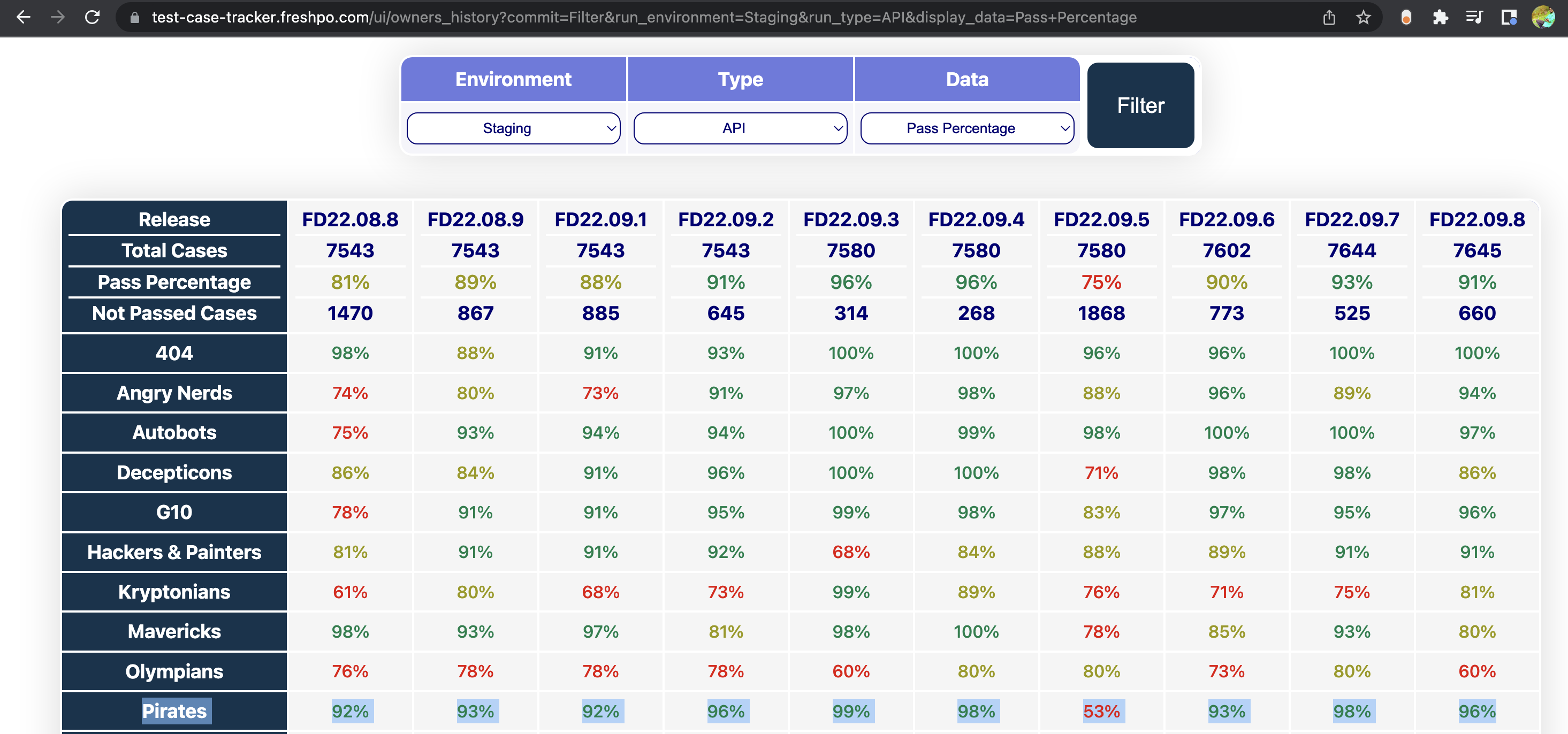Click the Kryptonians team row header

point(174,592)
